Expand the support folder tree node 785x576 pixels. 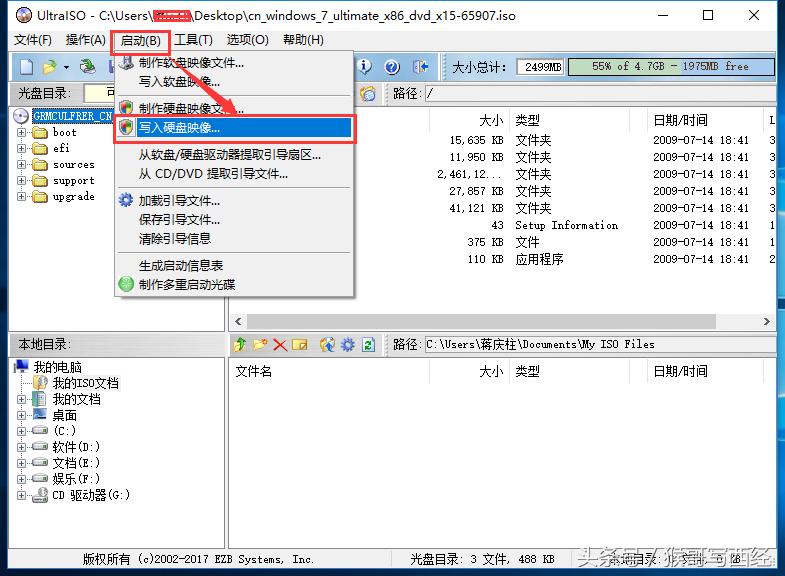[21, 181]
